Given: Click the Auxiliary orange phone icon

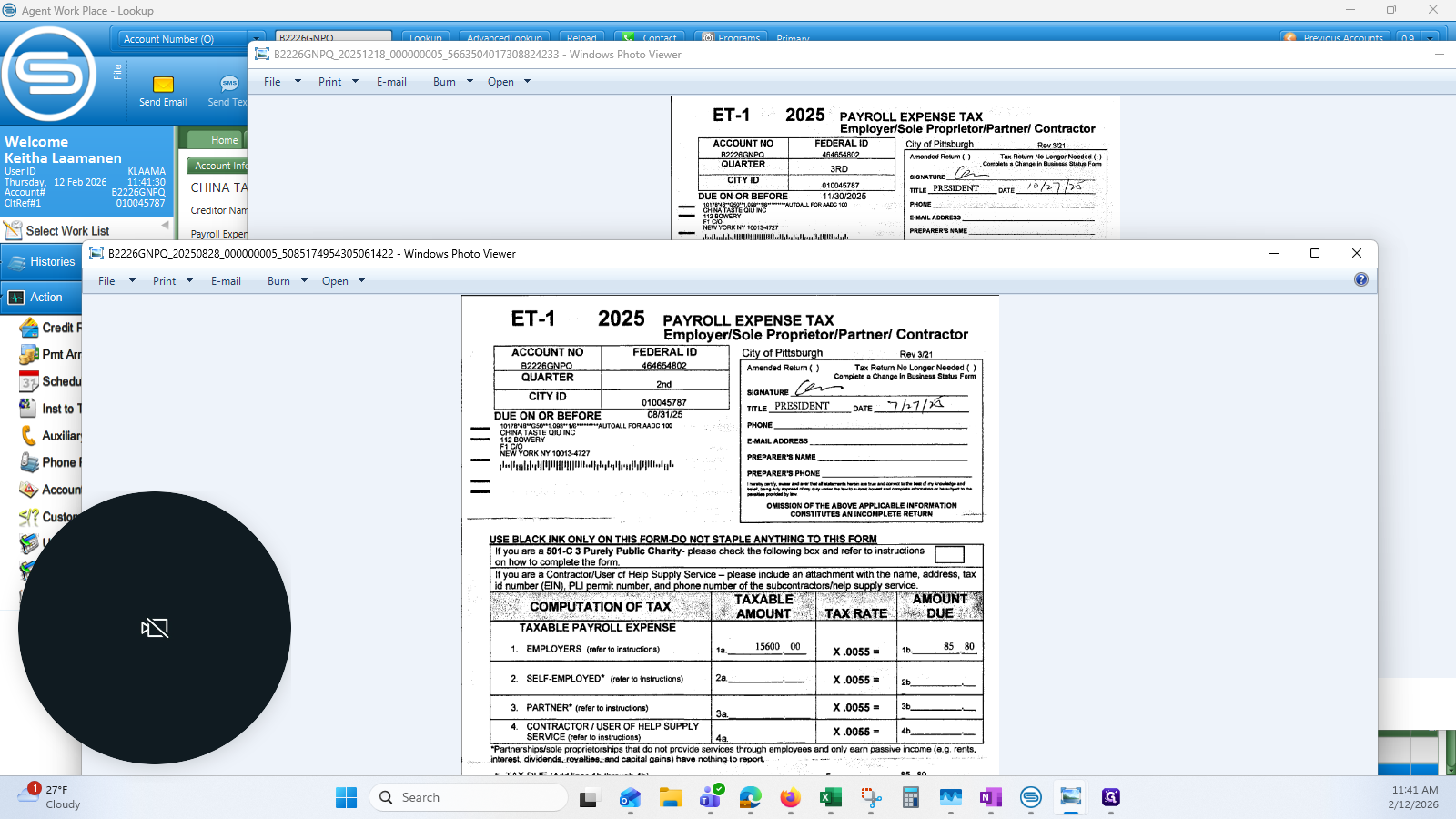Looking at the screenshot, I should pos(29,436).
